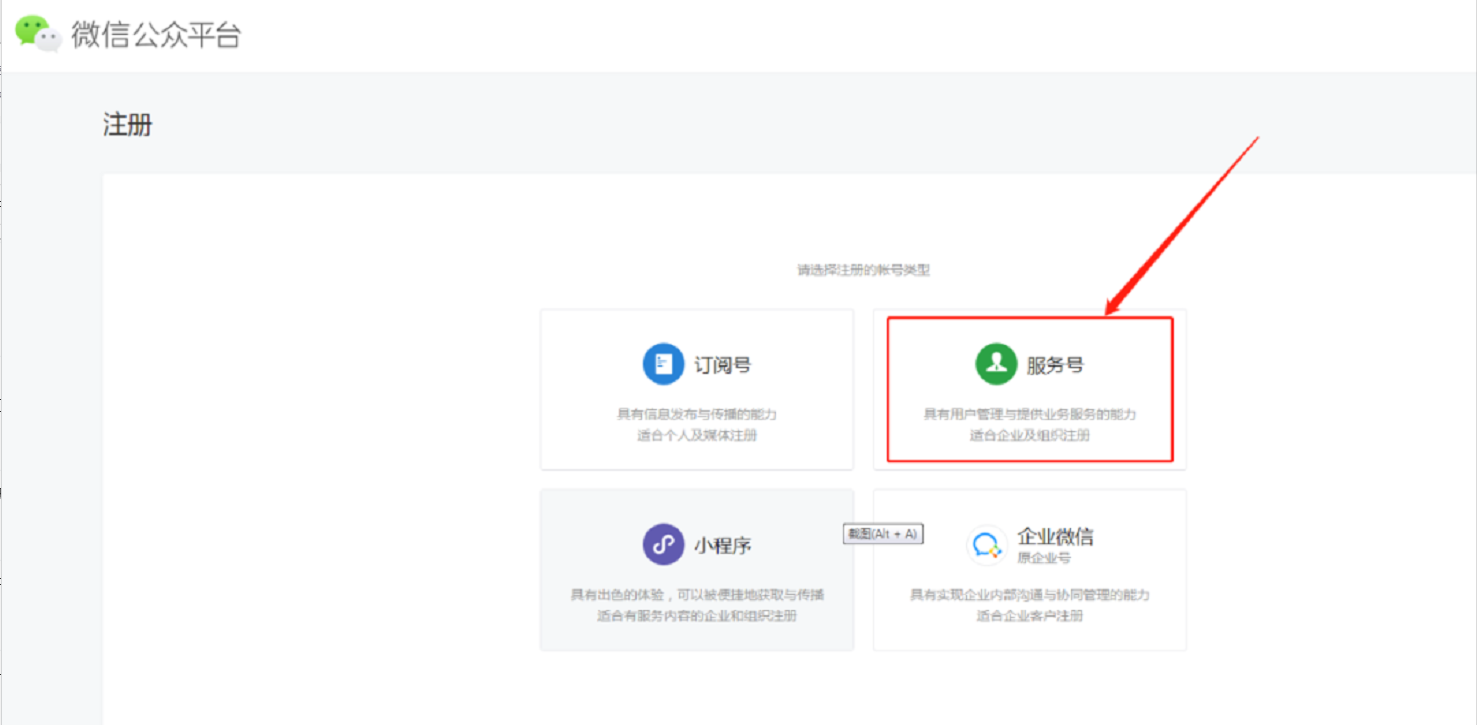
Task: Click the purple 小程序 icon
Action: coord(663,545)
